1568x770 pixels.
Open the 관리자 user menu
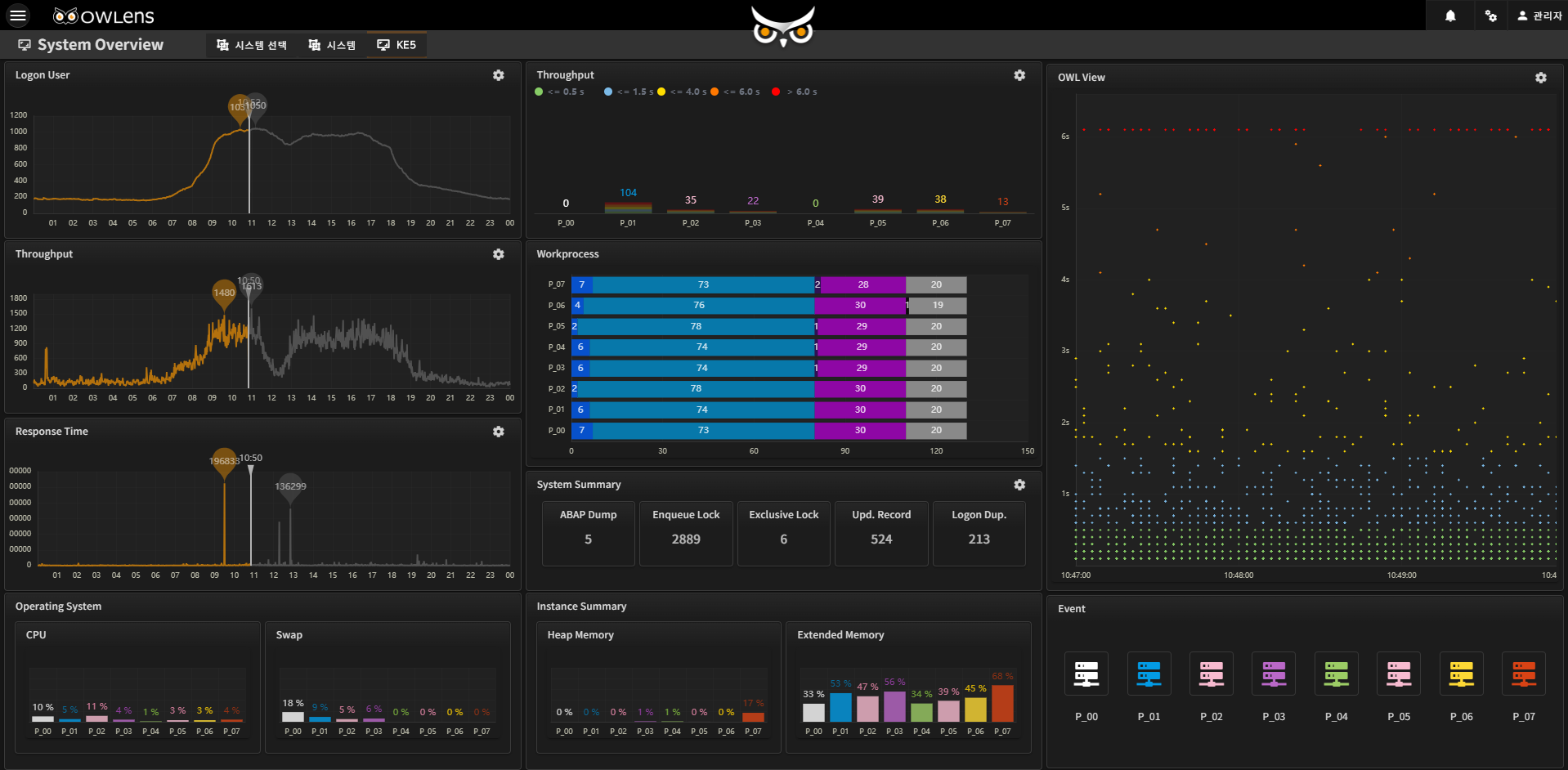(1539, 16)
